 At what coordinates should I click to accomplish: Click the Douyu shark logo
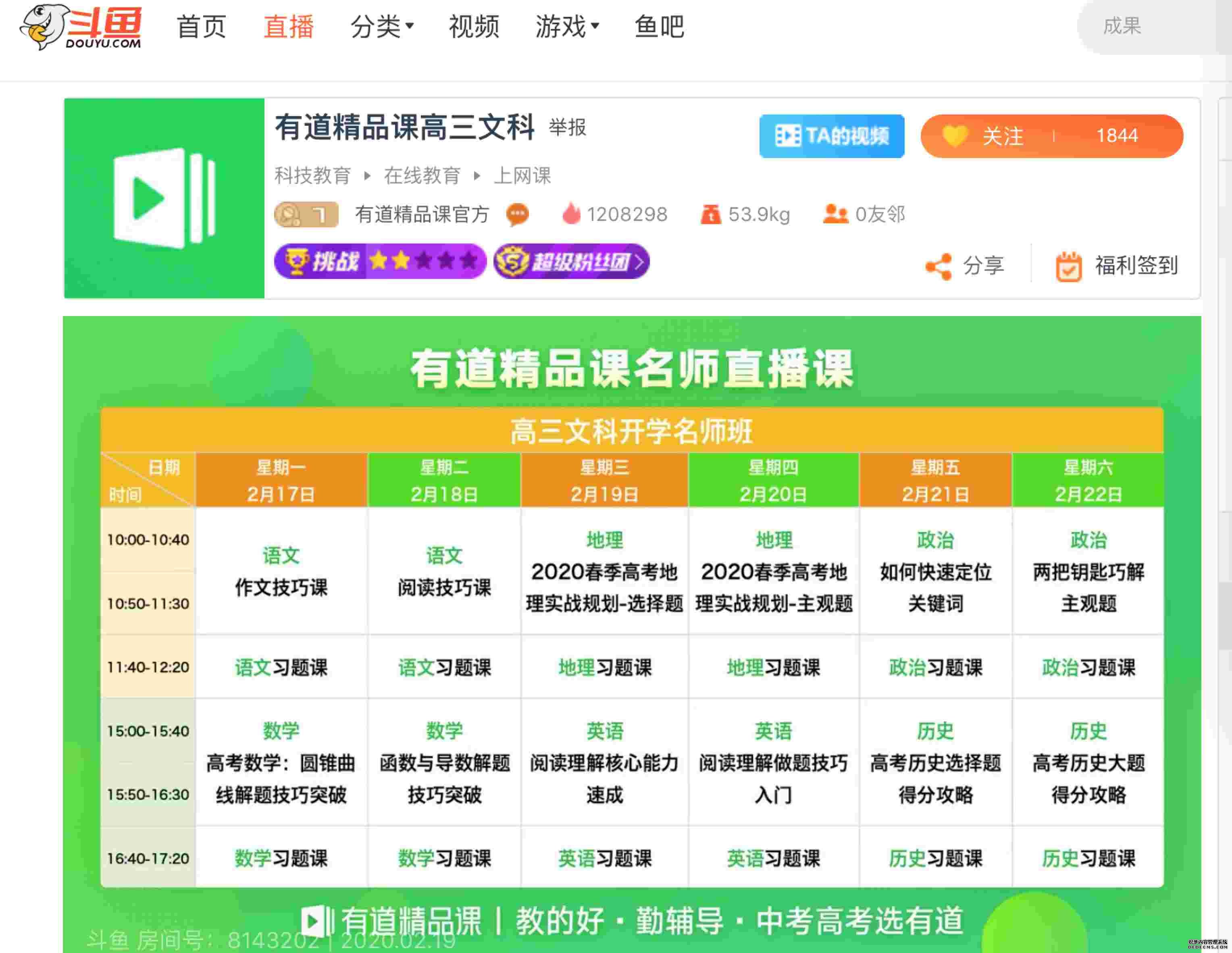point(81,27)
